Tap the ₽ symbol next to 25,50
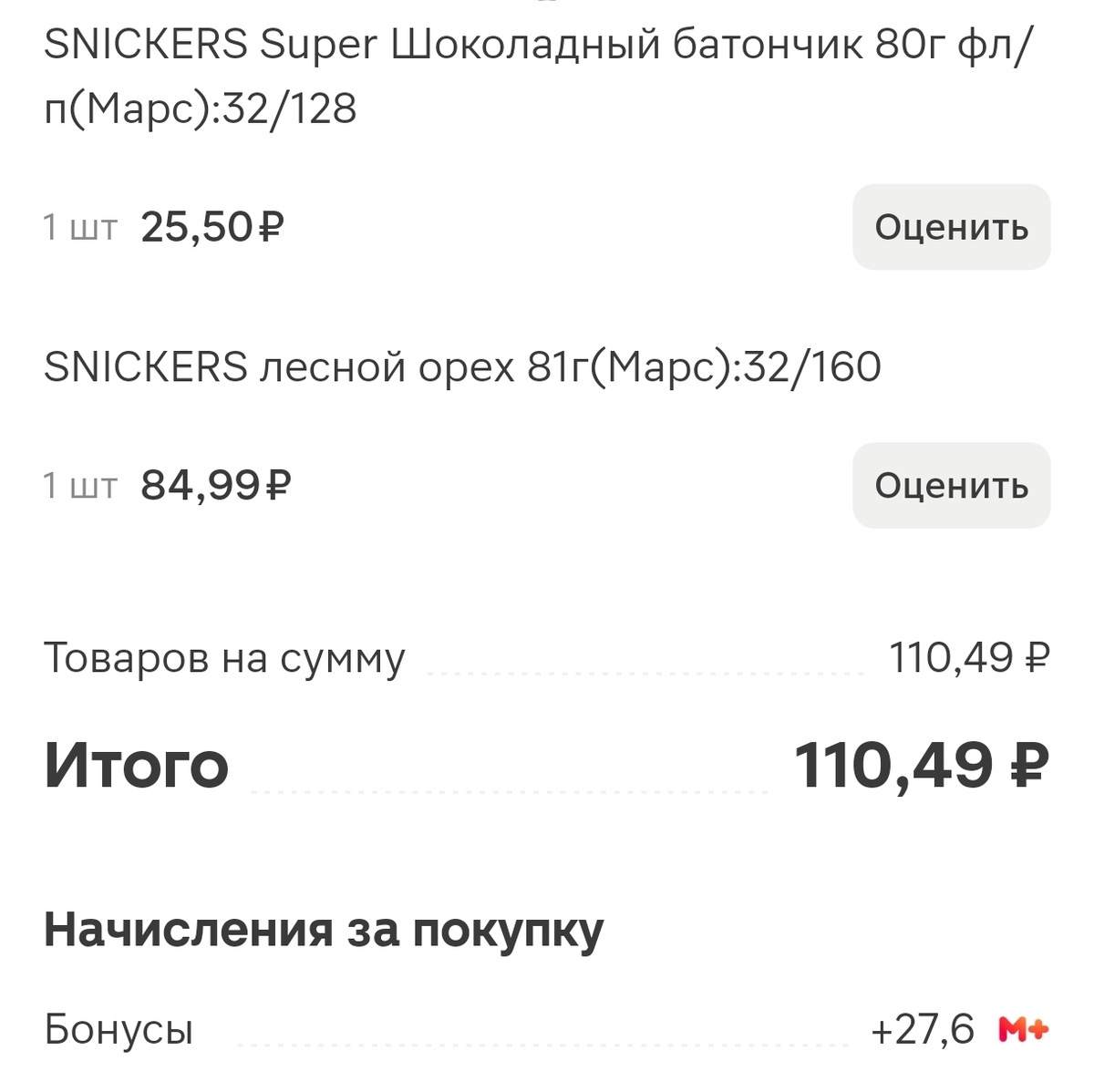The height and width of the screenshot is (1092, 1094). pos(272,225)
